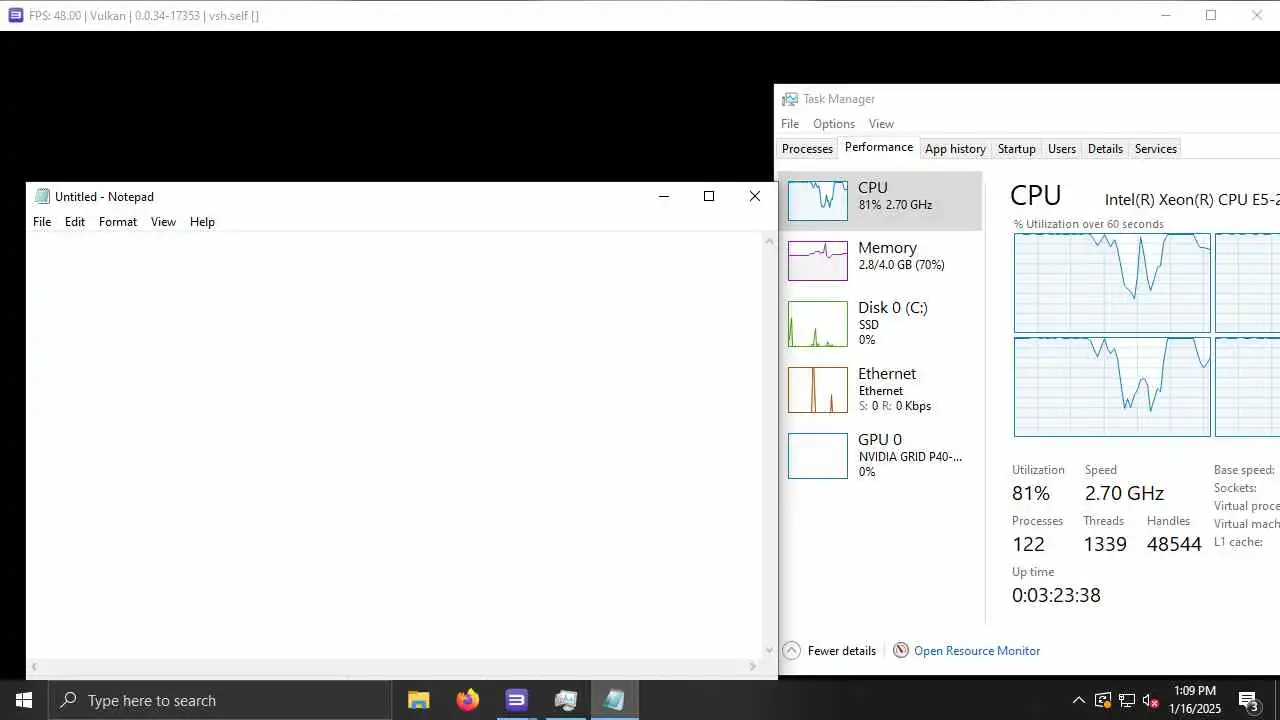Click Task Manager title bar icon
1280x720 pixels.
tap(790, 99)
